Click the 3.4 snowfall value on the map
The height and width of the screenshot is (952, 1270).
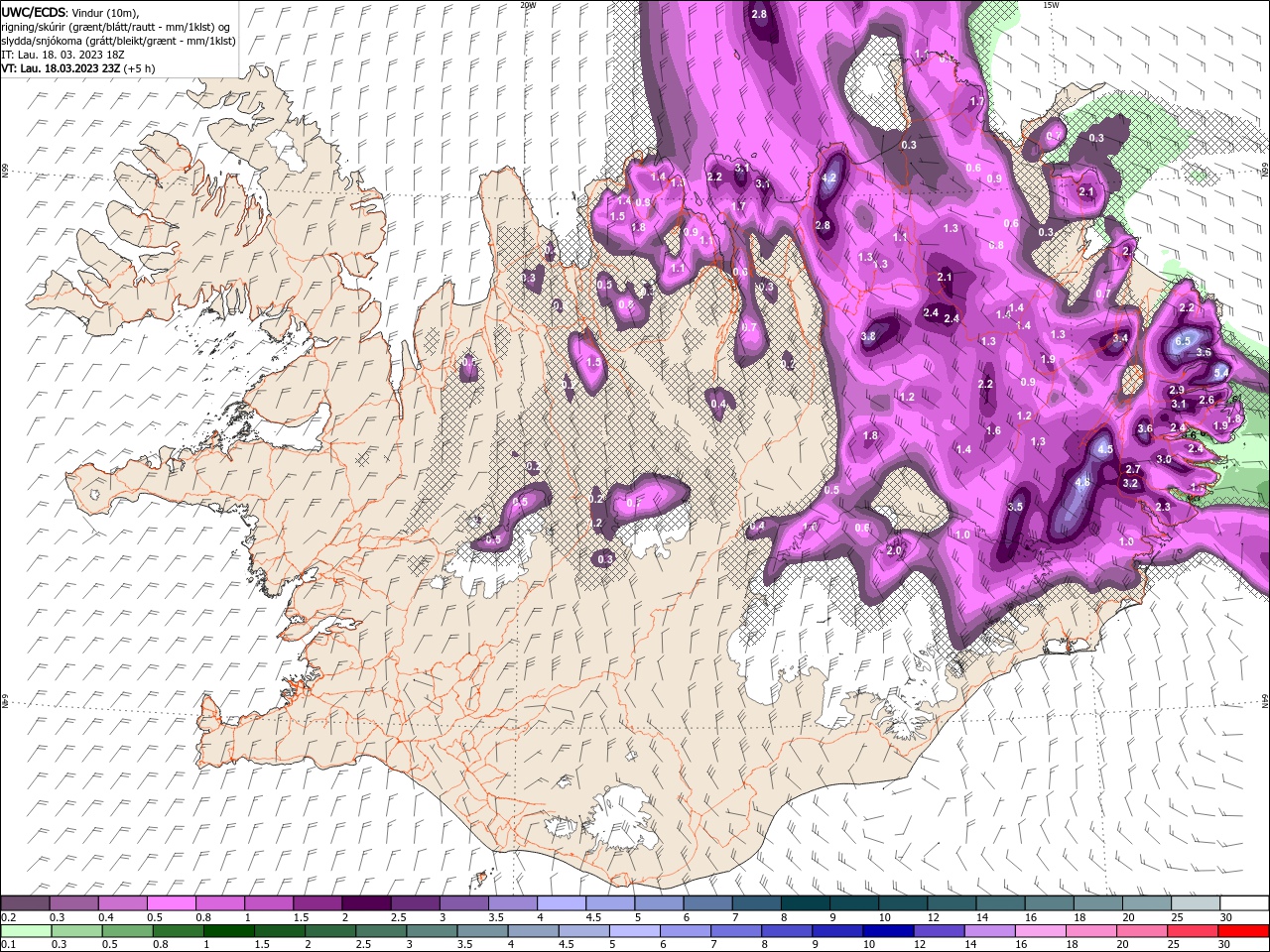pyautogui.click(x=1120, y=339)
